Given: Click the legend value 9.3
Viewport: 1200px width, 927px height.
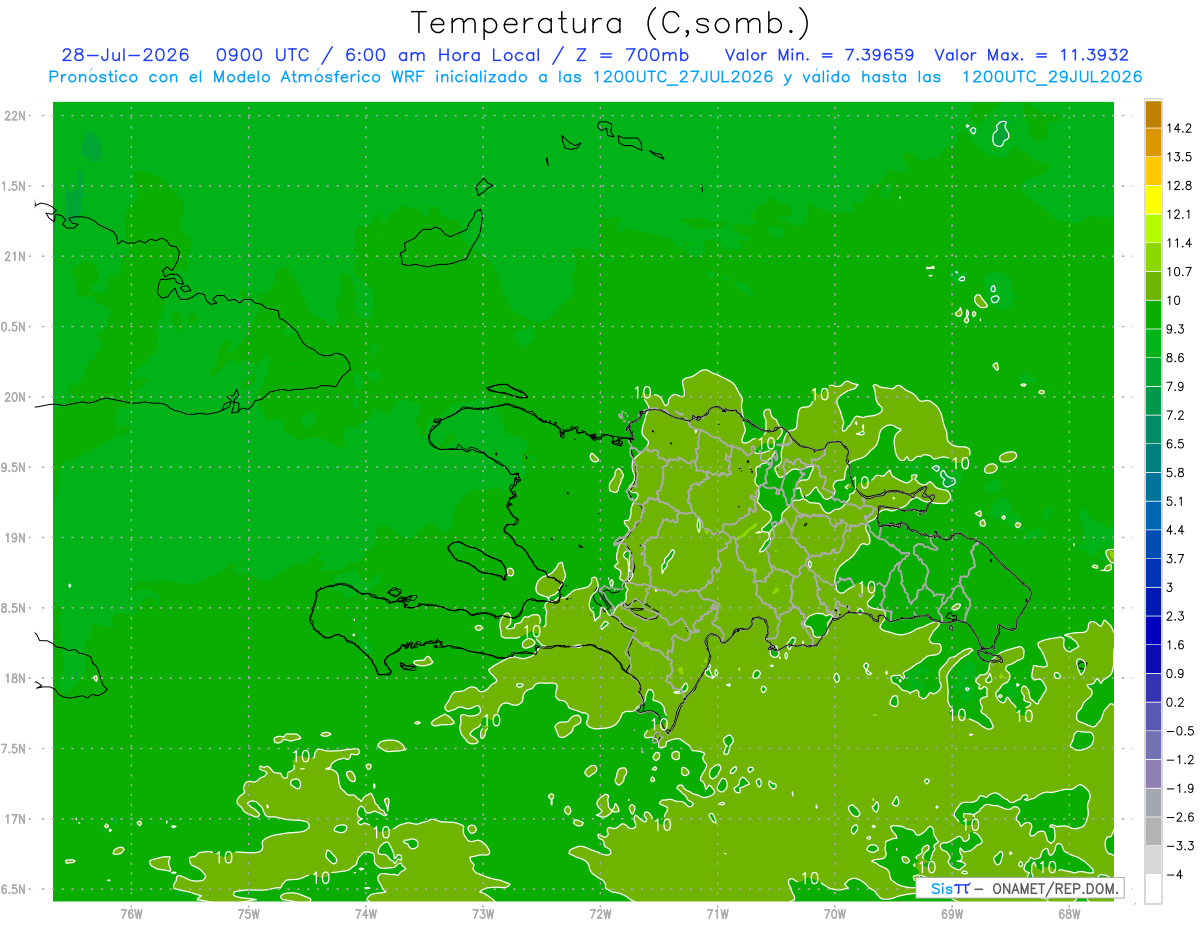Looking at the screenshot, I should click(x=1175, y=329).
